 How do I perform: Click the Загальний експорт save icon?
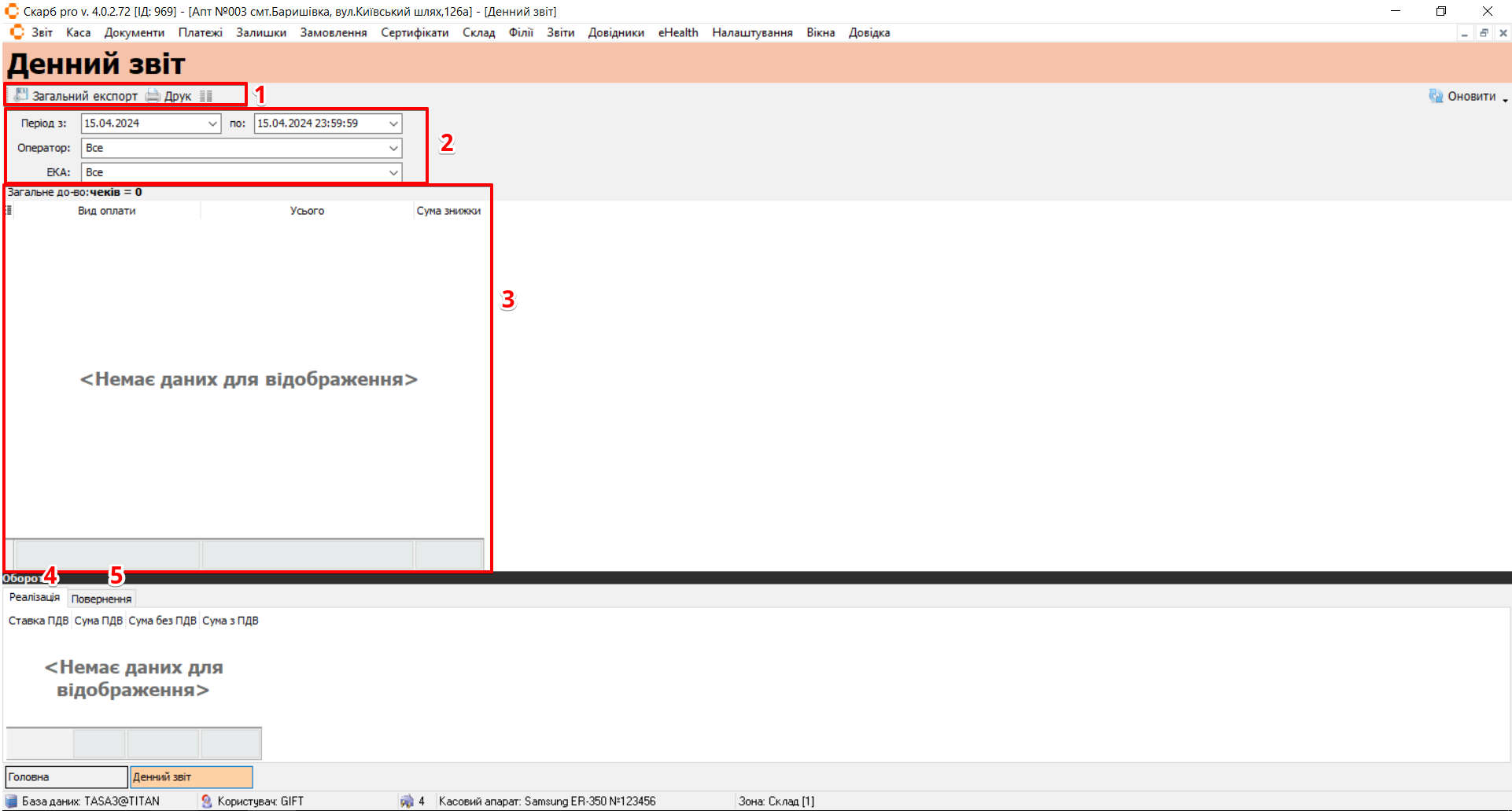click(21, 95)
